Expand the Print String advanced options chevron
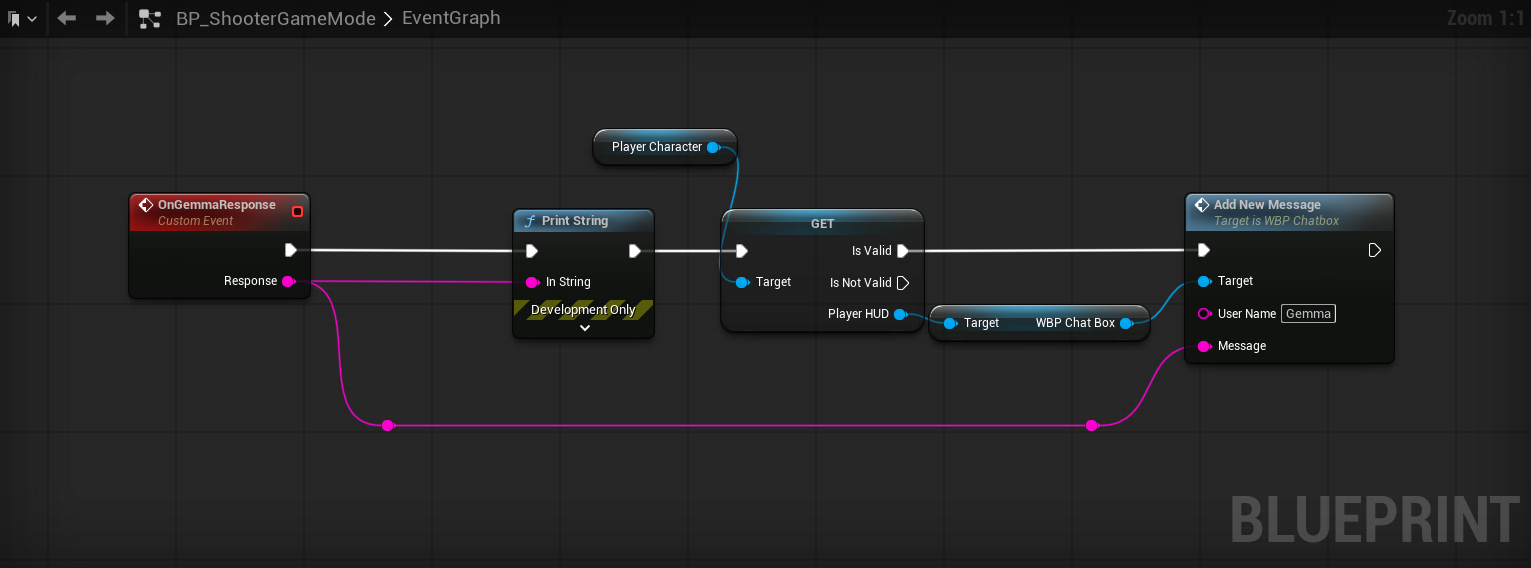Image resolution: width=1531 pixels, height=568 pixels. pyautogui.click(x=585, y=327)
